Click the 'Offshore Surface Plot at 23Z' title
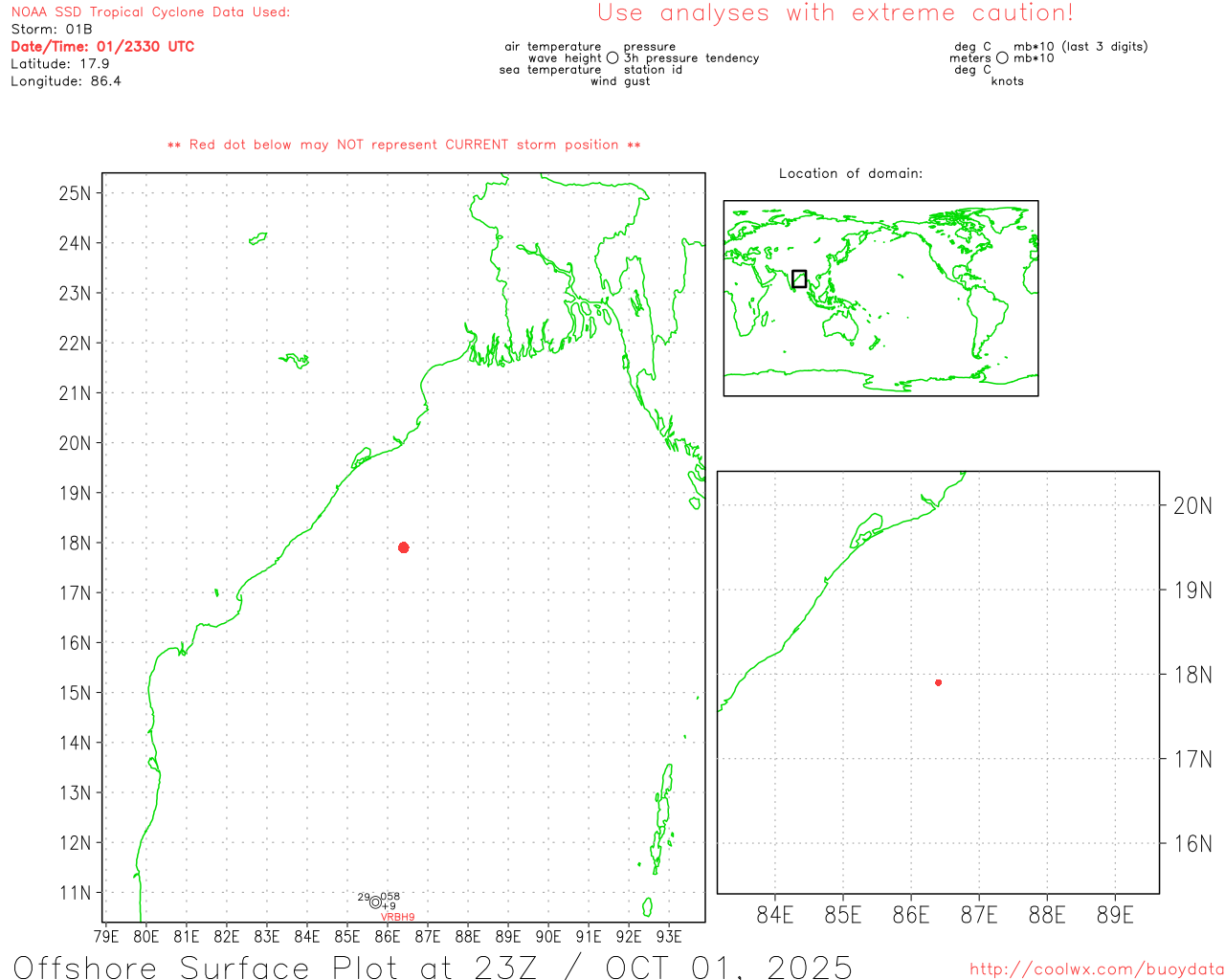The image size is (1225, 980). tap(433, 967)
